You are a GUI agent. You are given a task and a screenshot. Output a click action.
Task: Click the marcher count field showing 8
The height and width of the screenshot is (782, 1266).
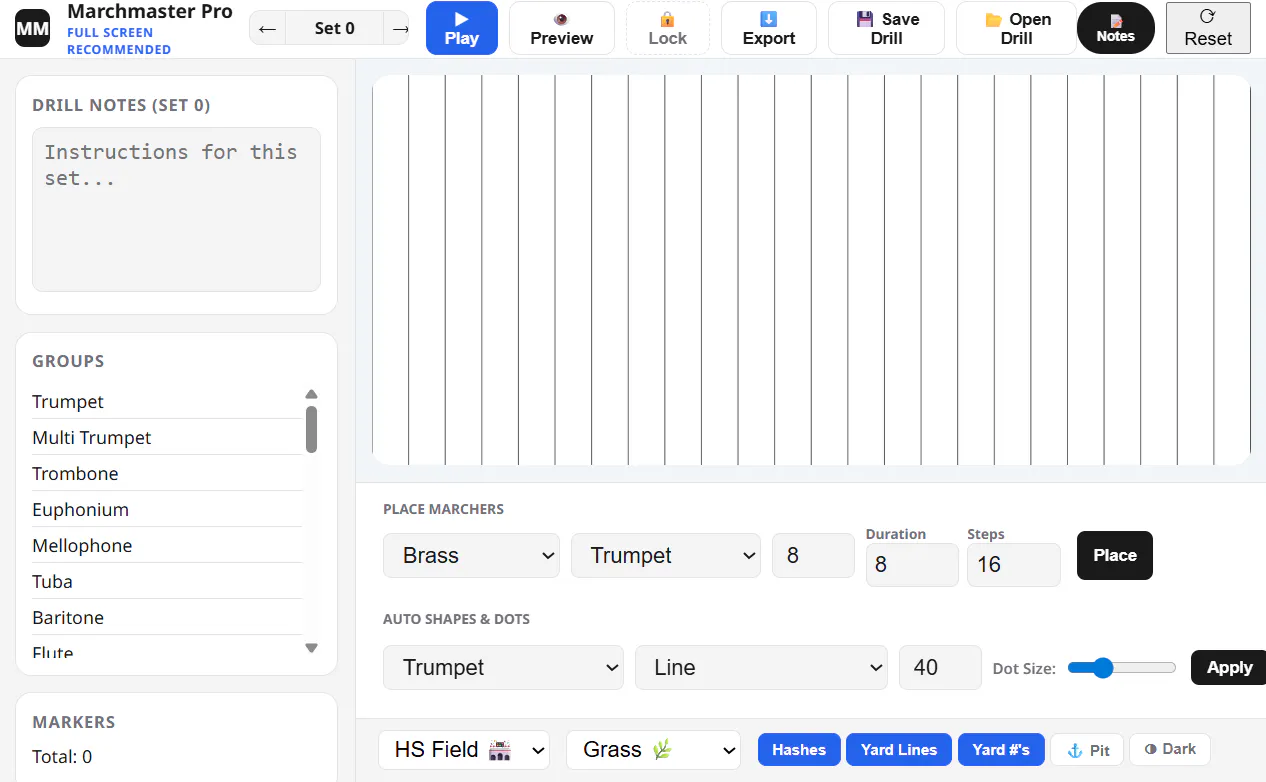point(813,555)
